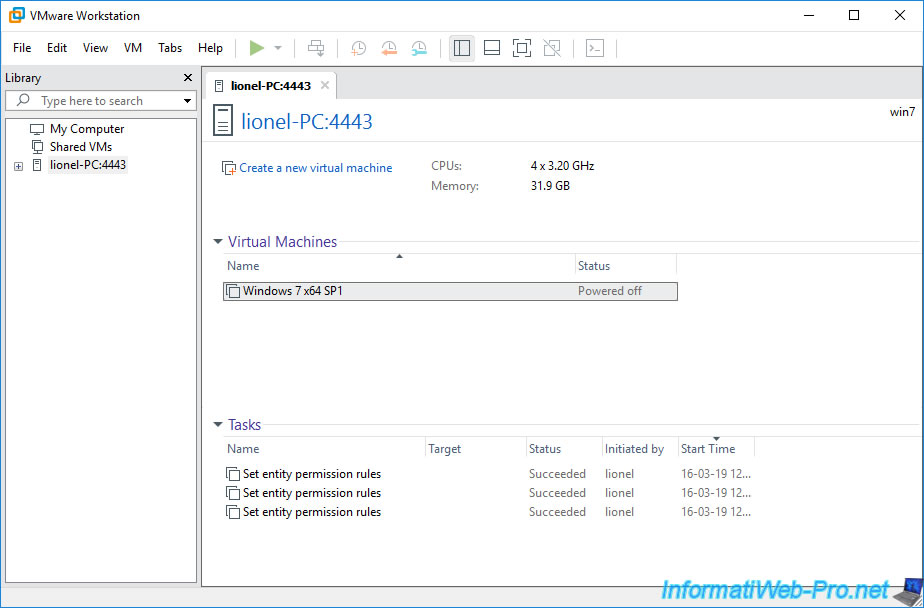Open the VM menu
The image size is (924, 608).
point(133,48)
